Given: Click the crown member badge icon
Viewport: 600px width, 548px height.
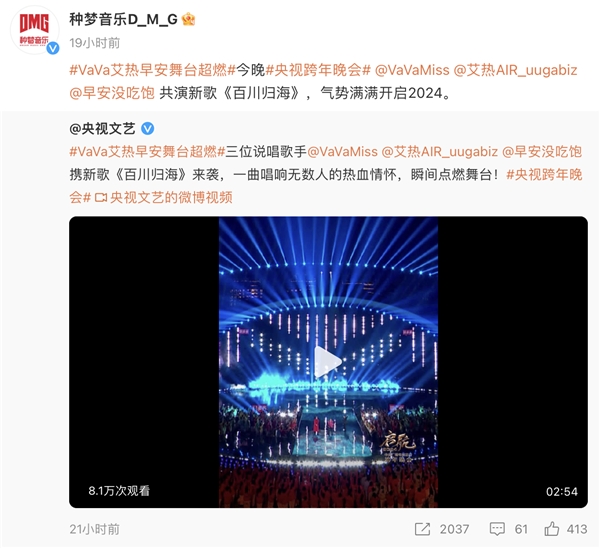Looking at the screenshot, I should point(188,19).
